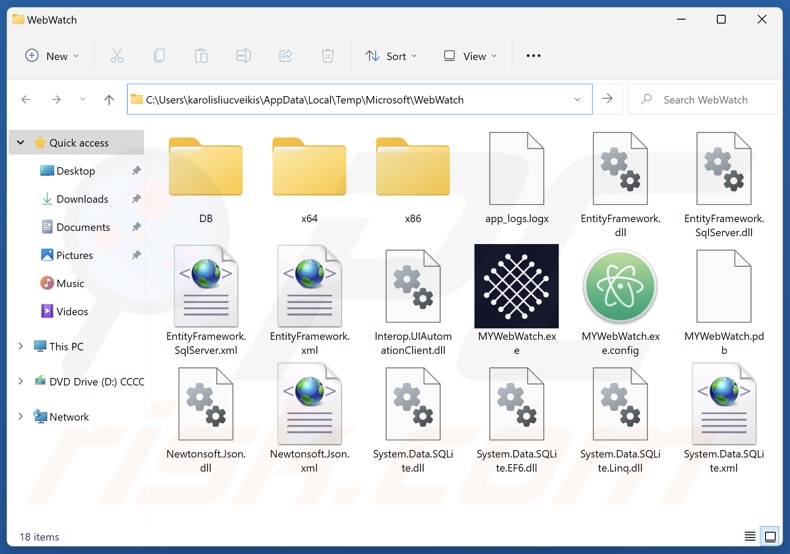Select the Newtonsoft.Json.dll file
The height and width of the screenshot is (554, 790).
(x=206, y=419)
